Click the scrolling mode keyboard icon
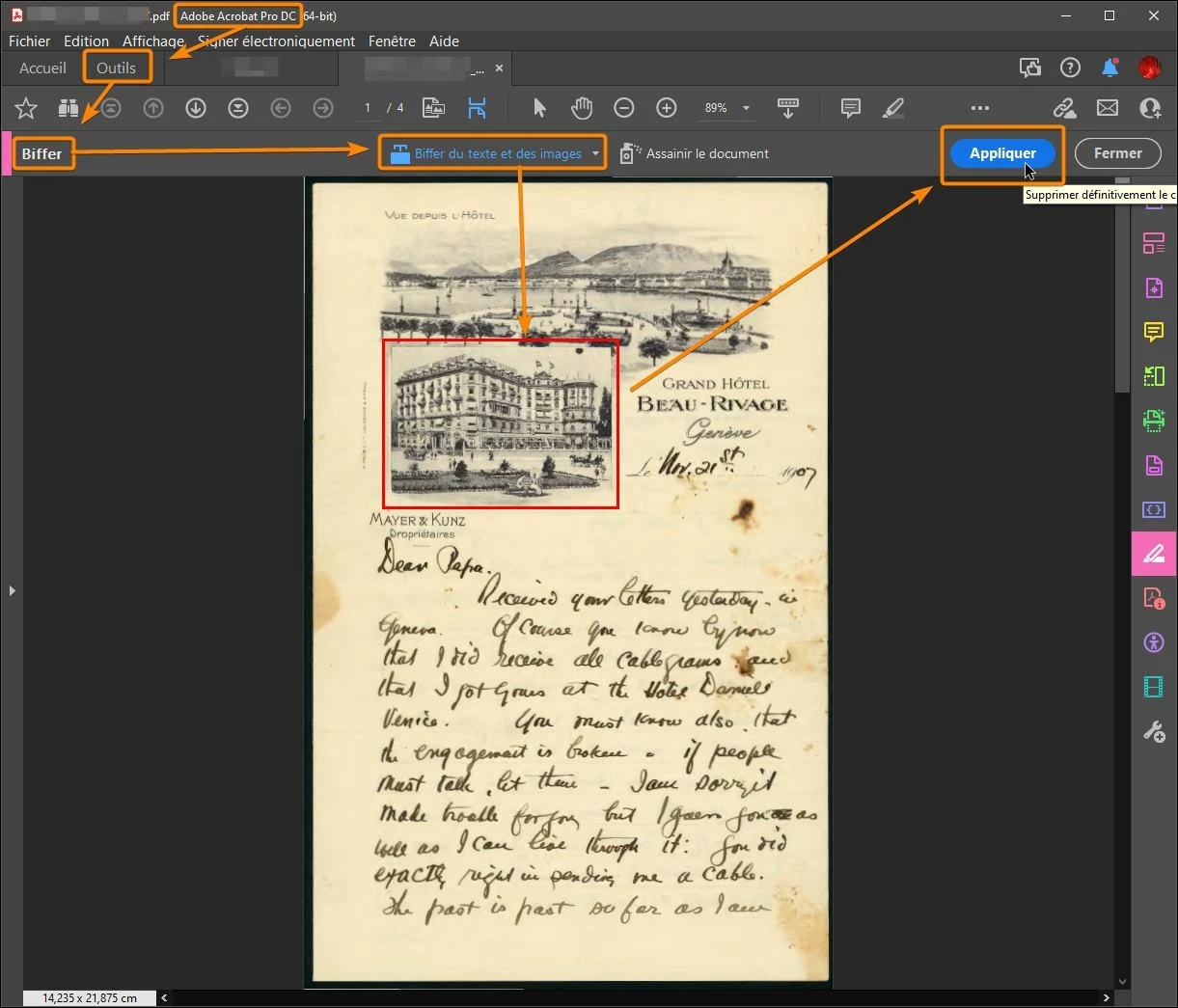Screen dimensions: 1178x1008 (788, 108)
